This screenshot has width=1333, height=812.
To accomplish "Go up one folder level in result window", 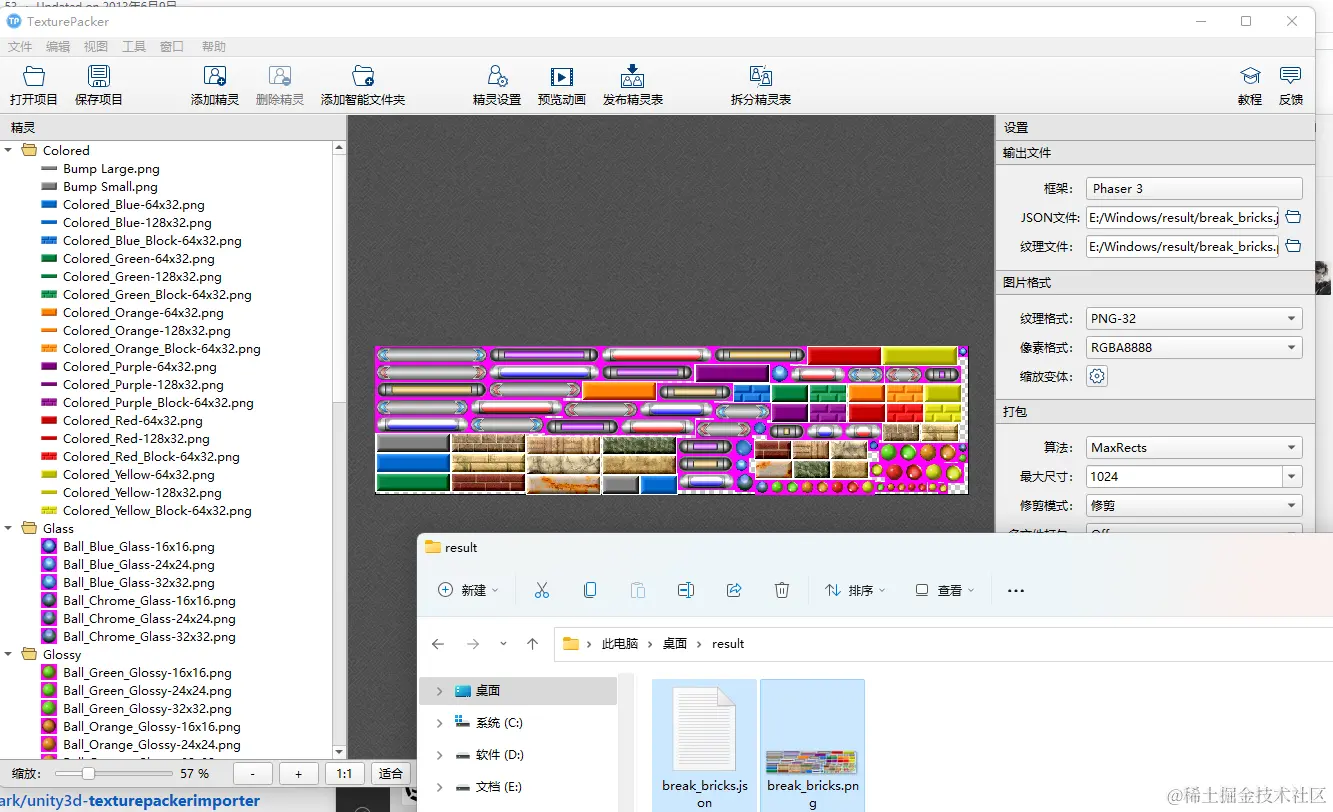I will (532, 644).
